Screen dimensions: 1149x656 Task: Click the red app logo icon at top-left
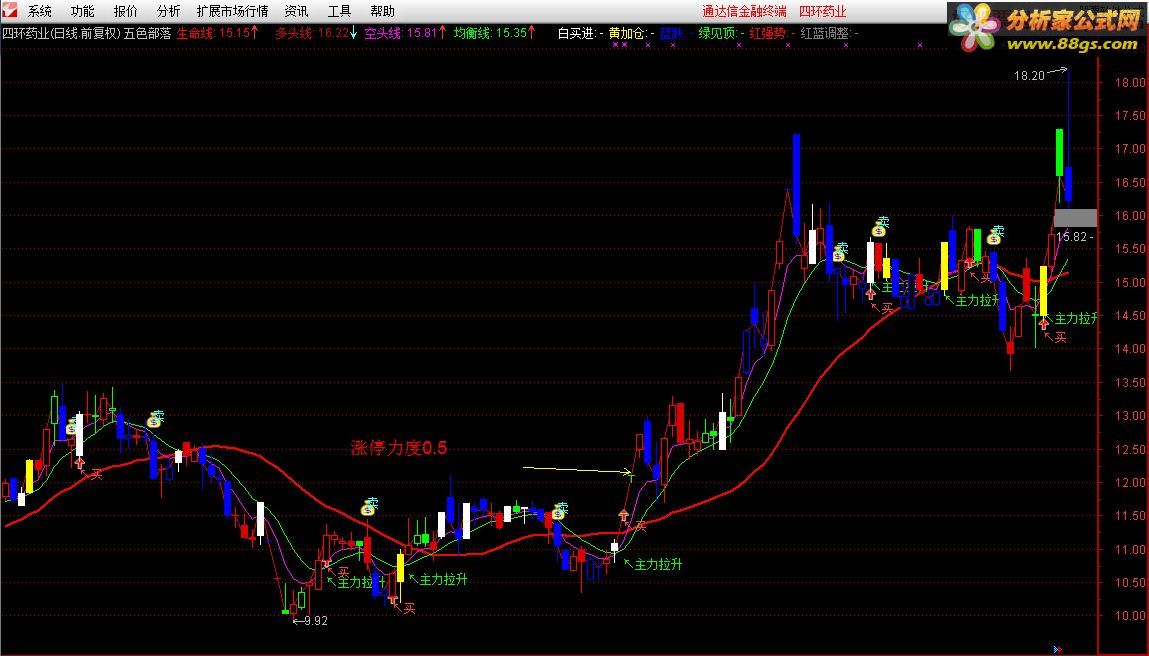point(8,11)
